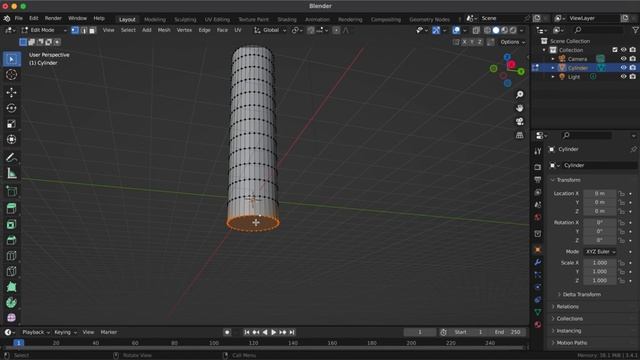This screenshot has width=640, height=360.
Task: Click the viewport pan hand icon
Action: (x=520, y=108)
